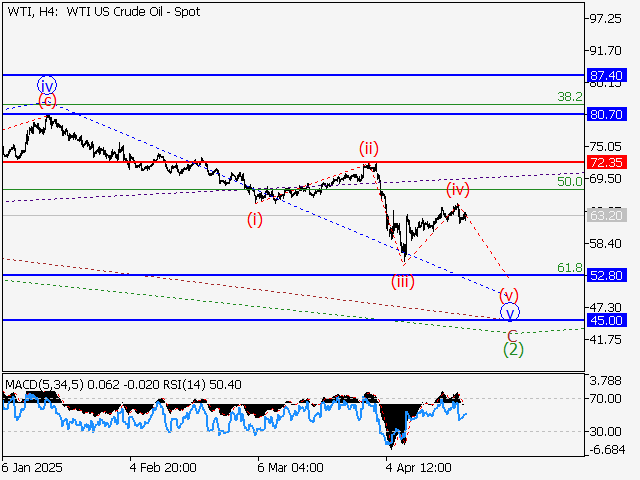Click the 45.00 blue price level tag

coord(607,320)
